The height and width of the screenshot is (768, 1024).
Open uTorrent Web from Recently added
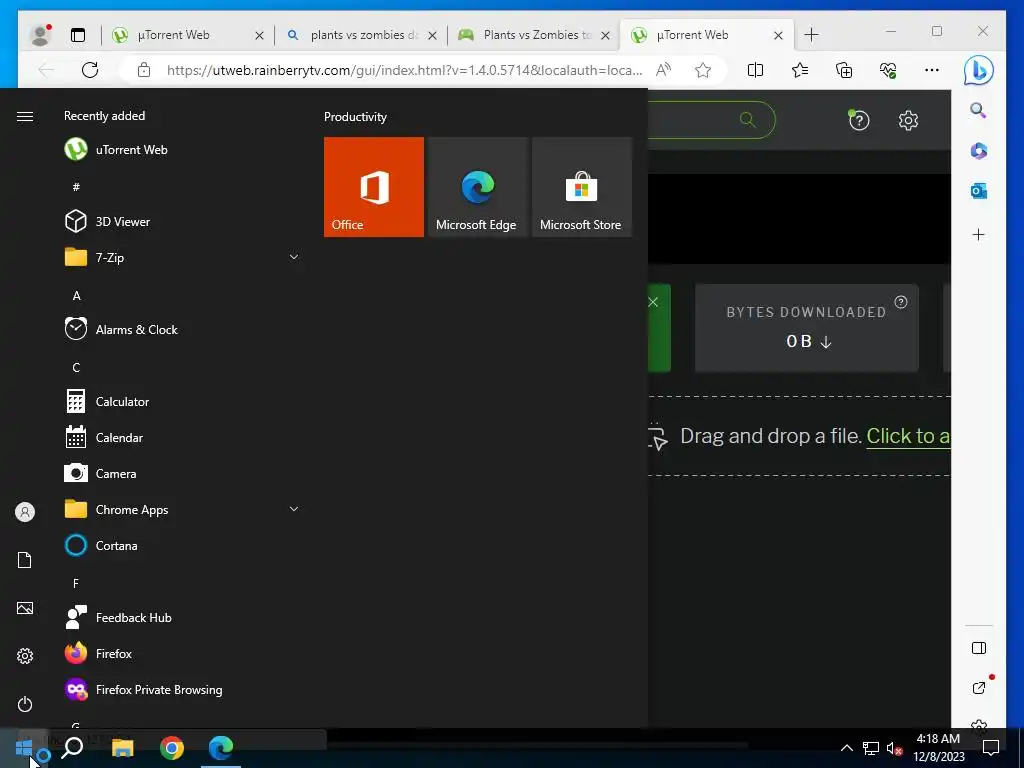point(182,150)
